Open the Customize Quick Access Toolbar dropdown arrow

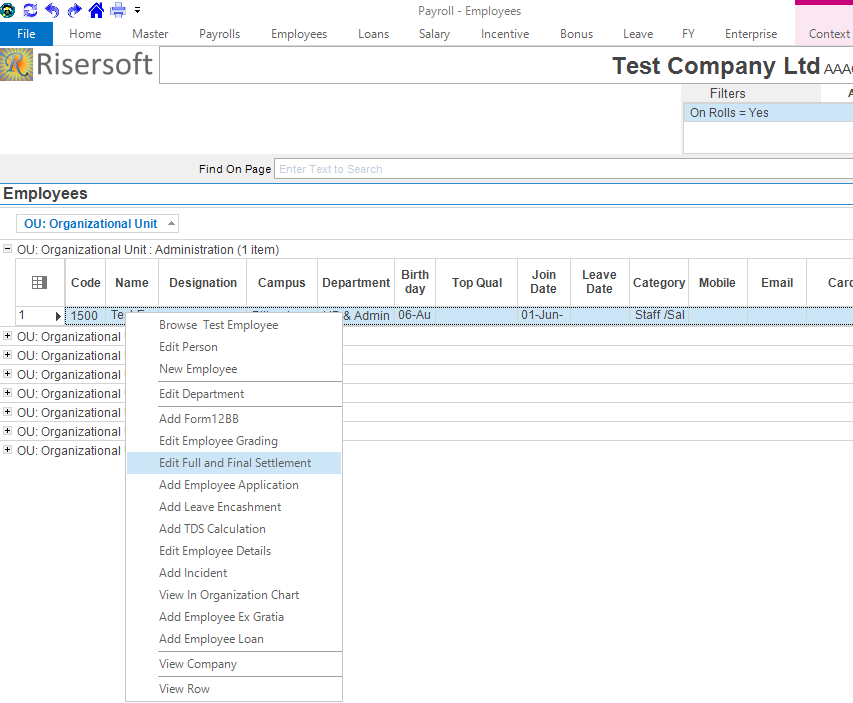coord(137,12)
